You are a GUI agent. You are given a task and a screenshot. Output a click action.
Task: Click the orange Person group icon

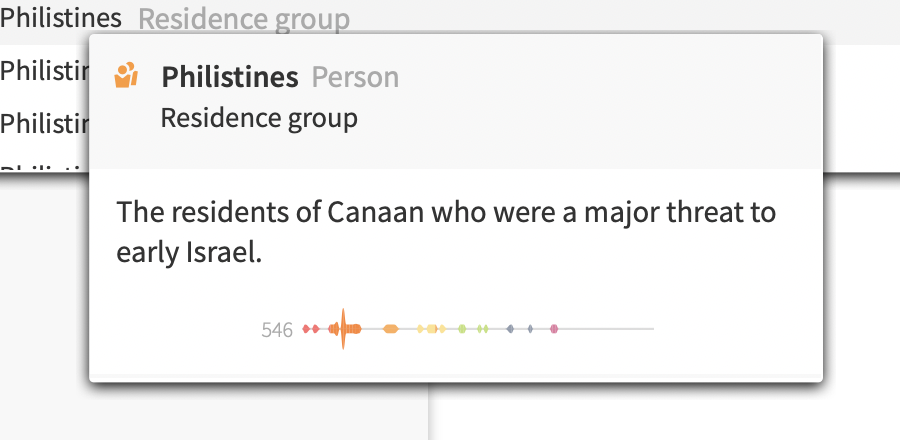[x=125, y=76]
